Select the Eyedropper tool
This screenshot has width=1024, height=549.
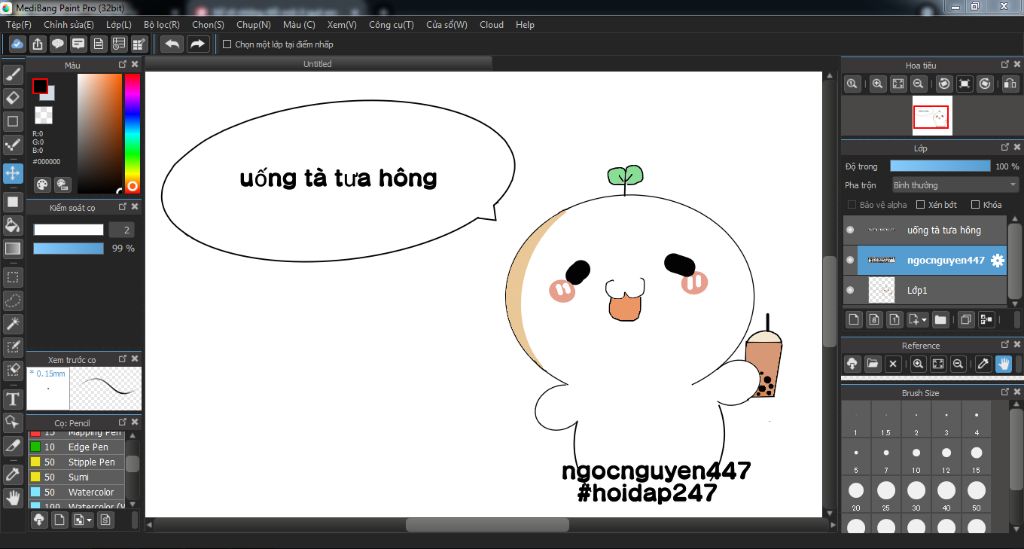point(12,474)
